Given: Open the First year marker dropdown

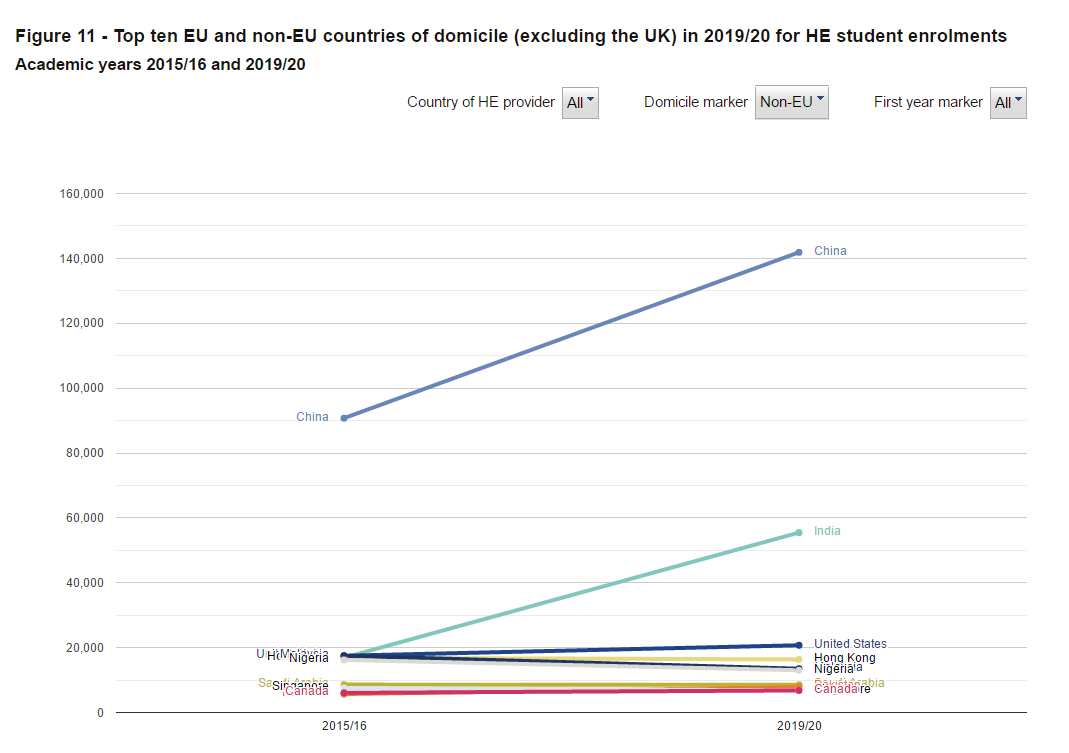Looking at the screenshot, I should 1008,102.
